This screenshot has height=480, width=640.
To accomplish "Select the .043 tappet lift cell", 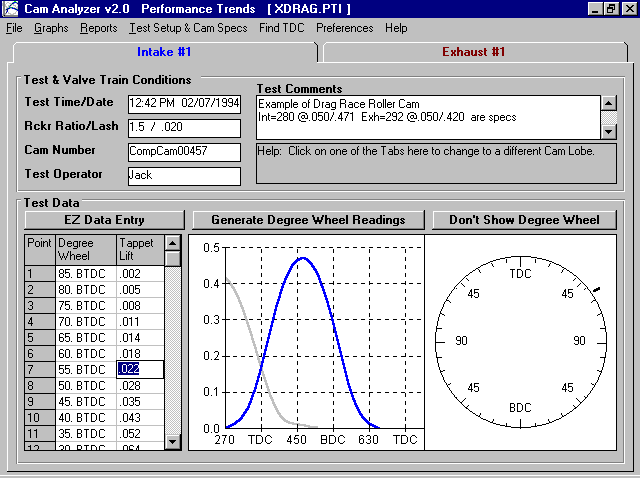I will coord(140,418).
